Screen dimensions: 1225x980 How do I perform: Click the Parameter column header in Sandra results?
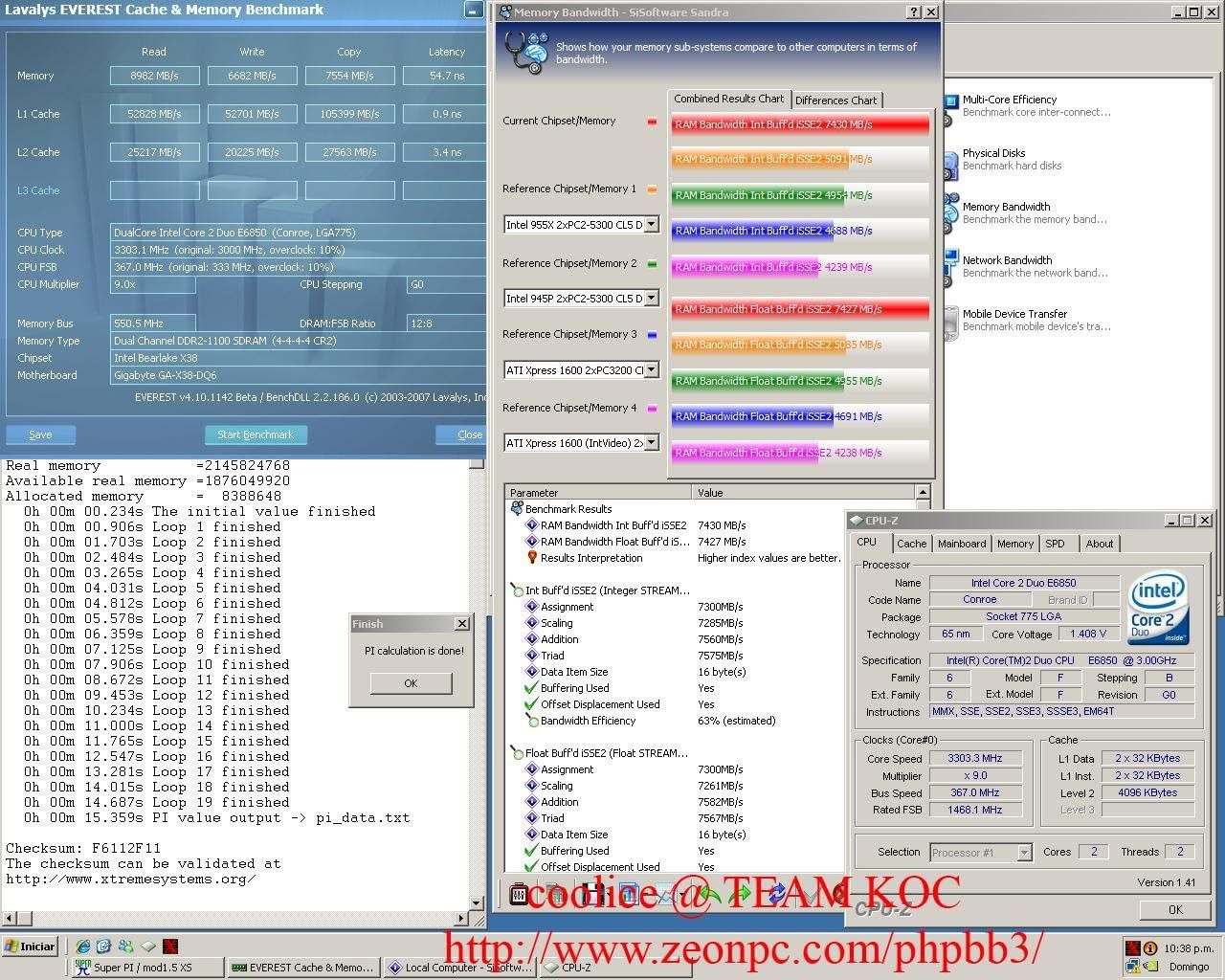pyautogui.click(x=598, y=493)
